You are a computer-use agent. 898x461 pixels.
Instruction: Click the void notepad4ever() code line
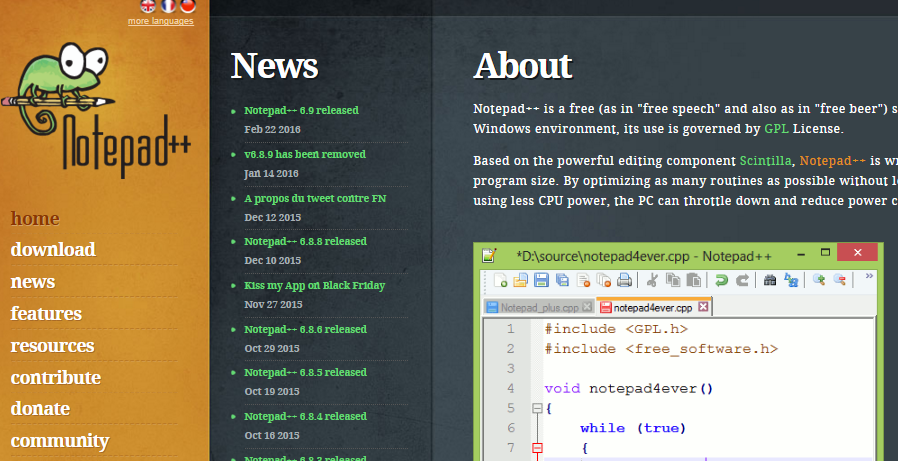click(629, 389)
